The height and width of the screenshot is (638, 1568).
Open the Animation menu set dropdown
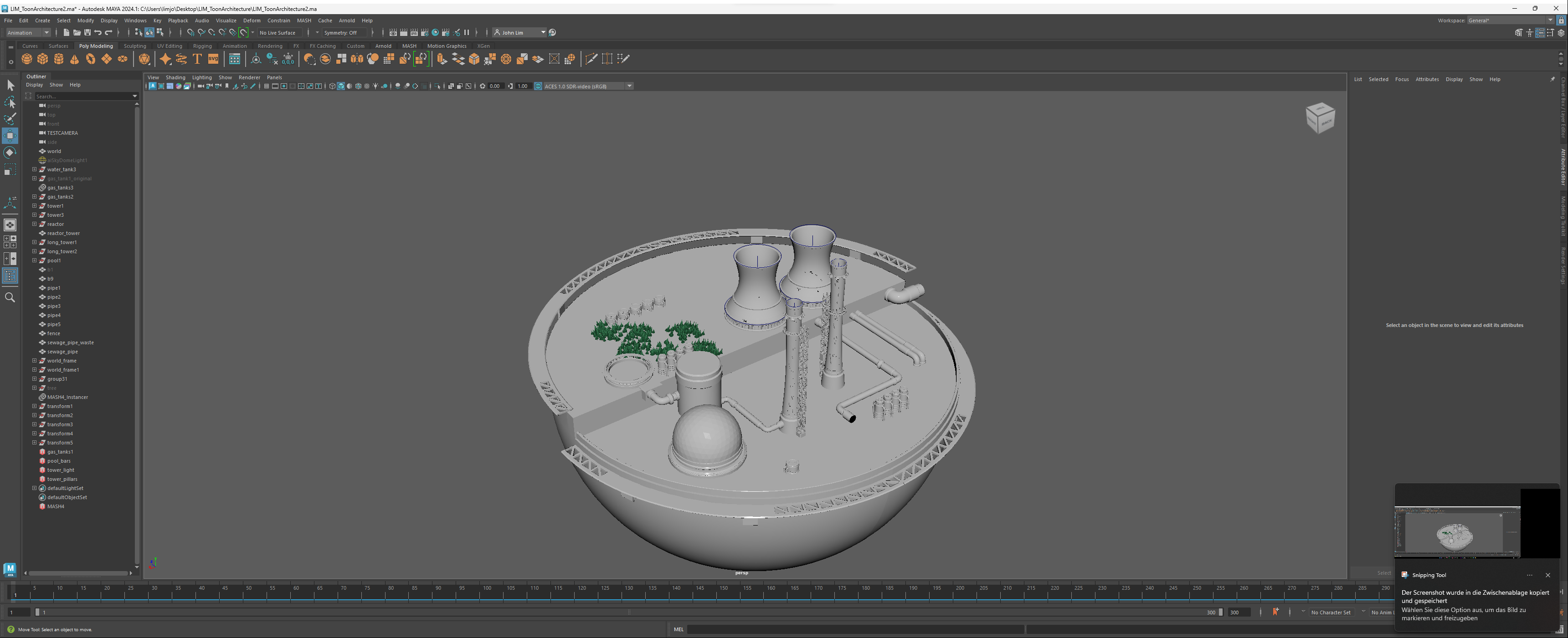click(x=28, y=33)
